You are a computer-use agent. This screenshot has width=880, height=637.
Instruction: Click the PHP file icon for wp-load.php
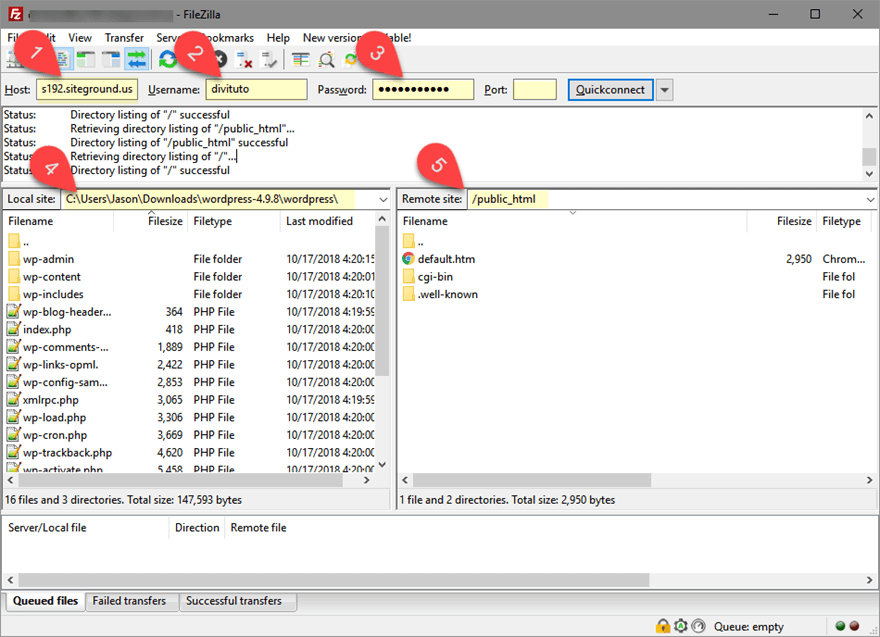click(x=13, y=417)
